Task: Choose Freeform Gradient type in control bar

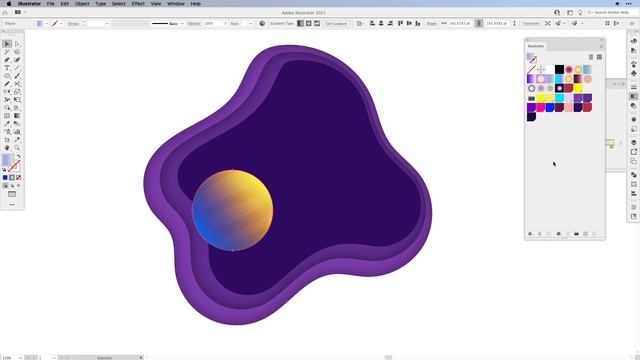Action: [x=317, y=24]
